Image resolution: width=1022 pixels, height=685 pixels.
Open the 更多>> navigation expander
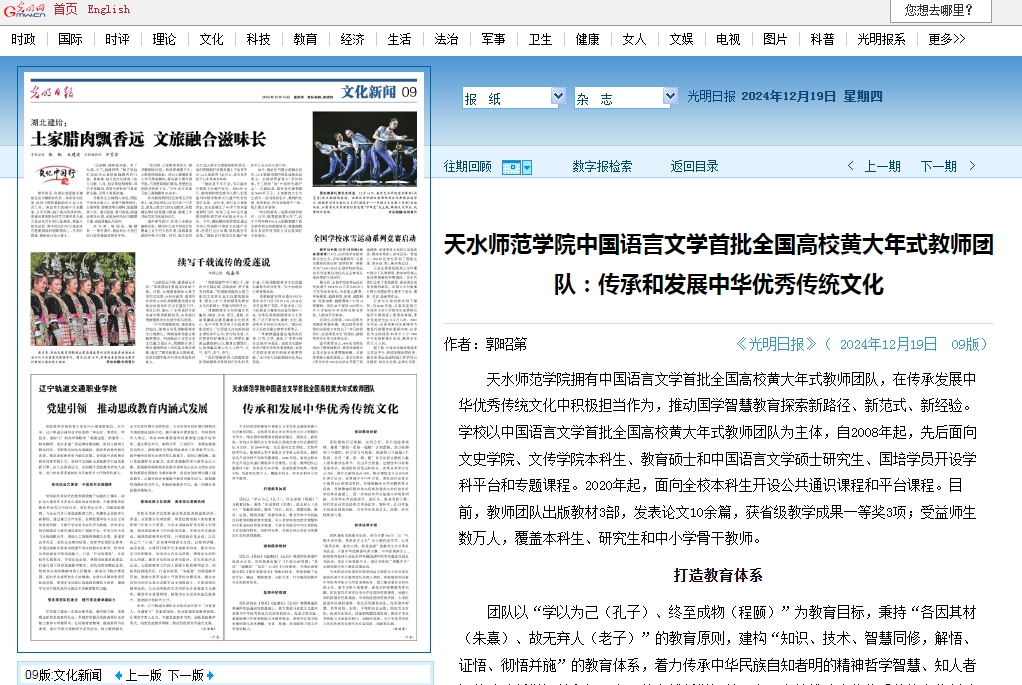click(946, 39)
